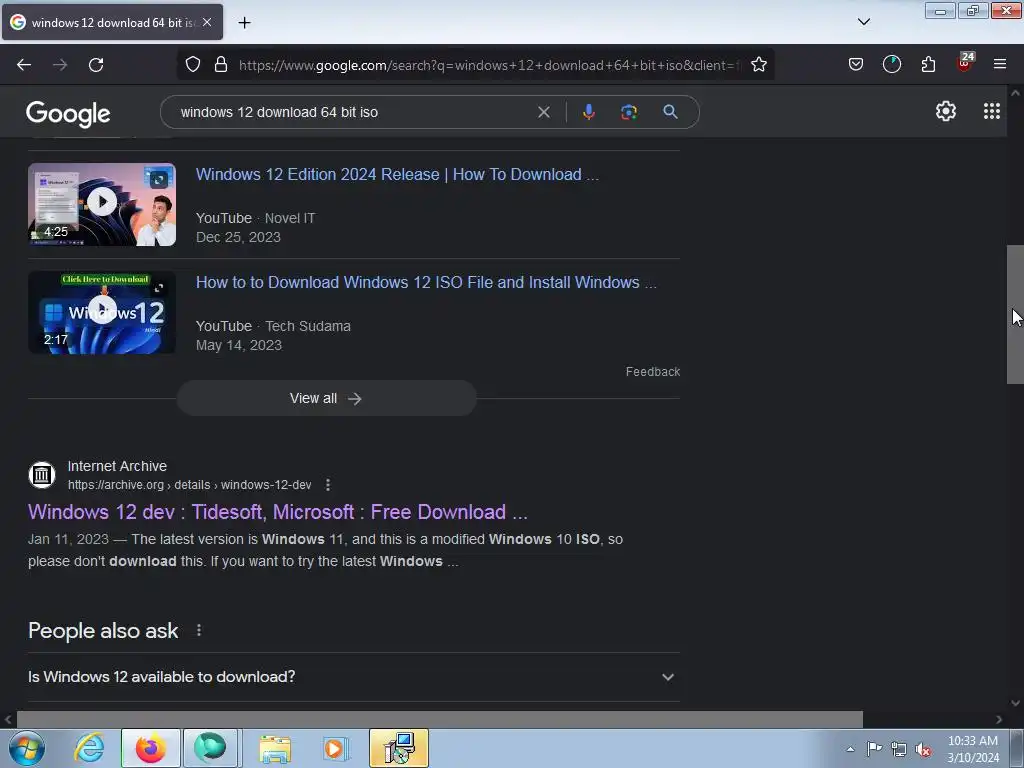Click the scroll-up arrow of the page

pos(1015,93)
